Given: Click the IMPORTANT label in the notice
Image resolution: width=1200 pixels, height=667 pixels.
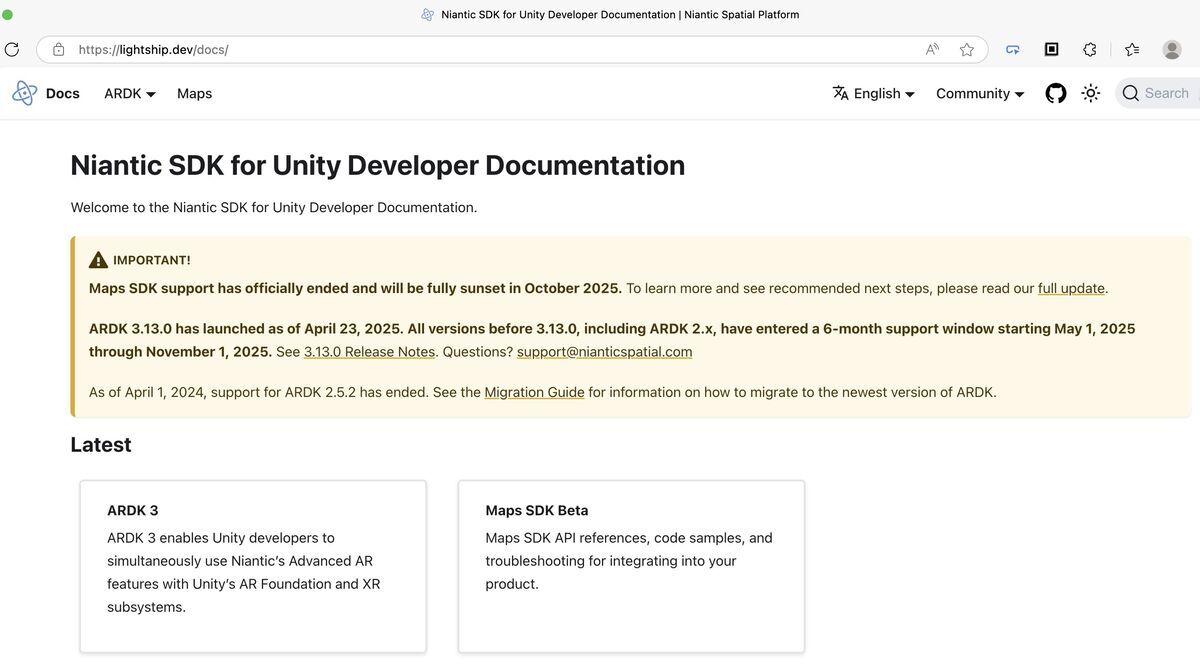Looking at the screenshot, I should click(x=152, y=260).
